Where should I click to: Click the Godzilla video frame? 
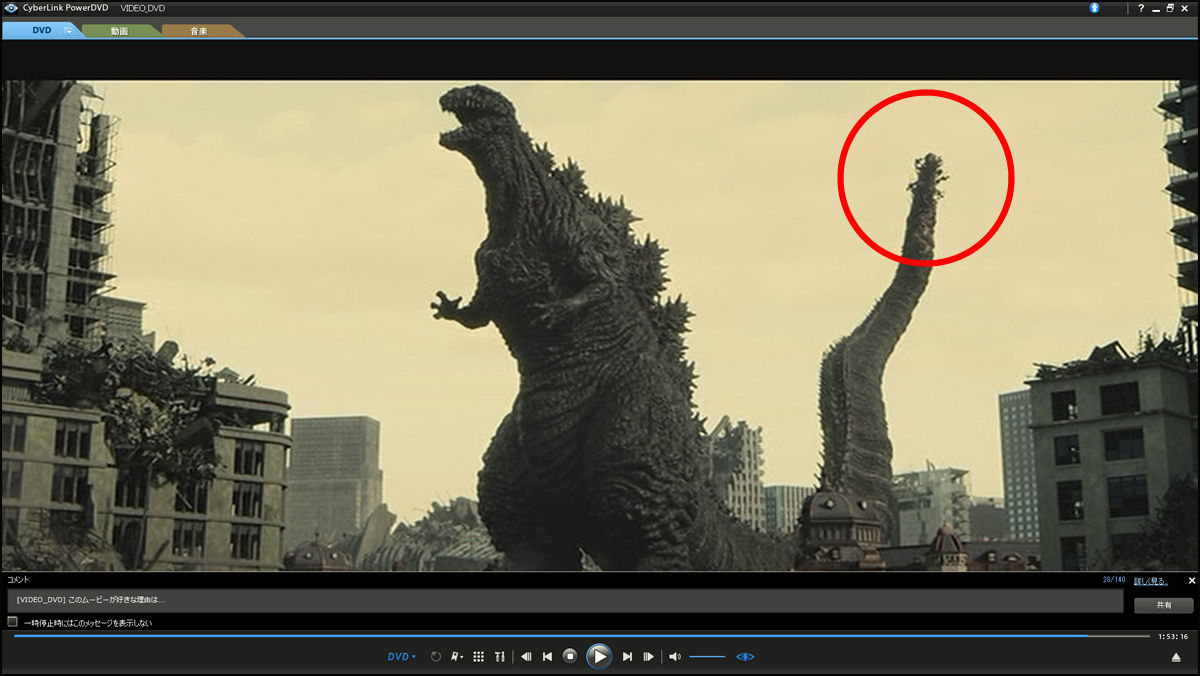(x=600, y=326)
